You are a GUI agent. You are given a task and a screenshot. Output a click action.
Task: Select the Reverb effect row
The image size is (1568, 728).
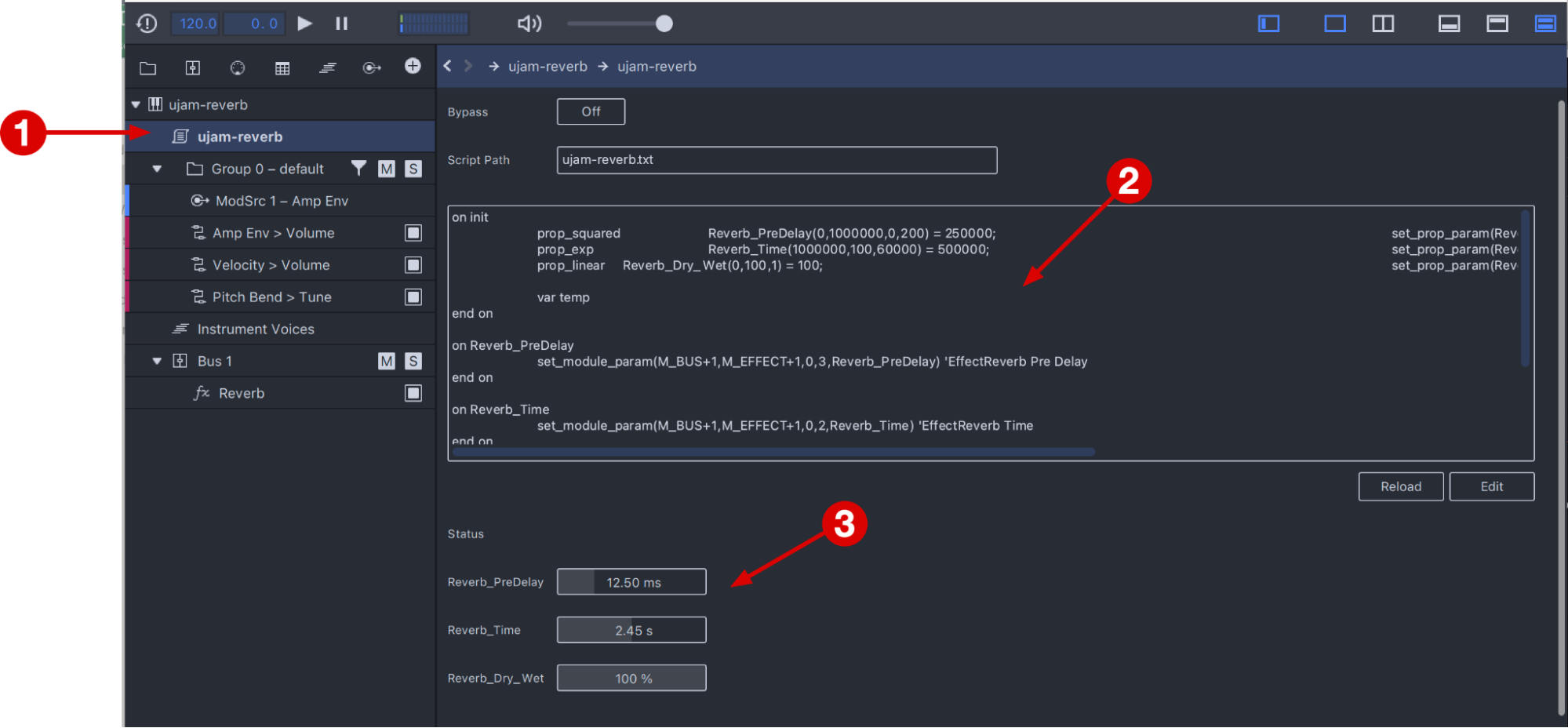point(280,393)
